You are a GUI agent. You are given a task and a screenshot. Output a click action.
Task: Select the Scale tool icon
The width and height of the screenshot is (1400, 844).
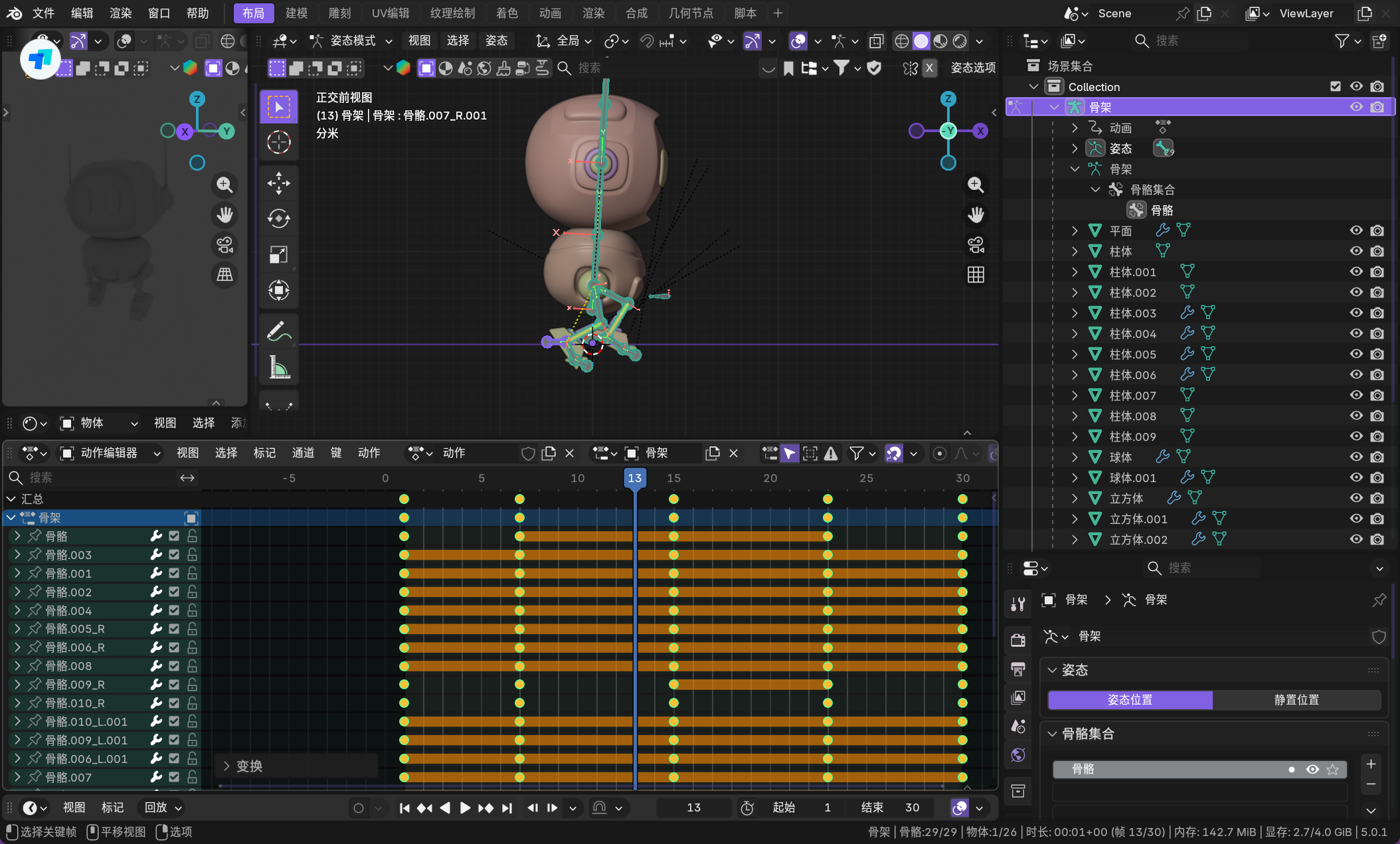point(279,254)
